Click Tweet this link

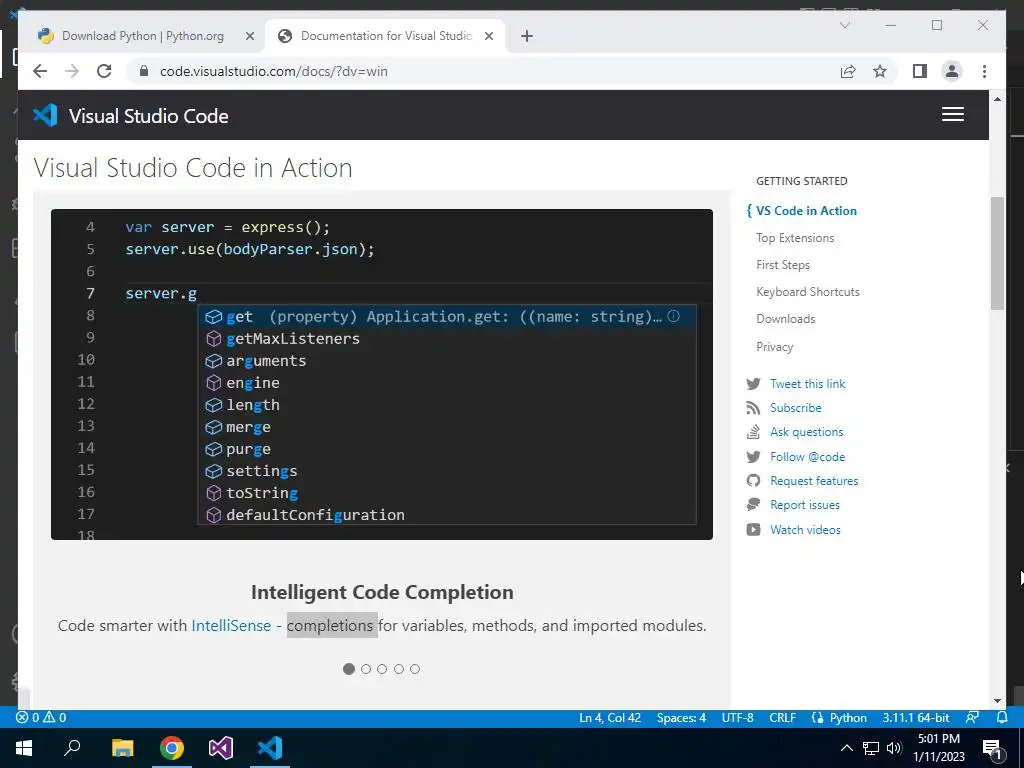[x=807, y=383]
